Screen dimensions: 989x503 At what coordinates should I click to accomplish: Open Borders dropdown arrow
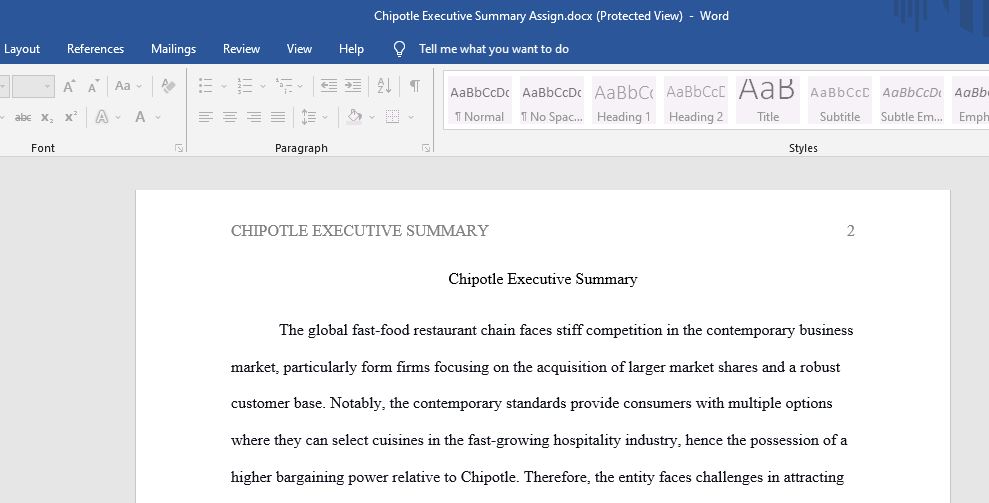coord(411,117)
